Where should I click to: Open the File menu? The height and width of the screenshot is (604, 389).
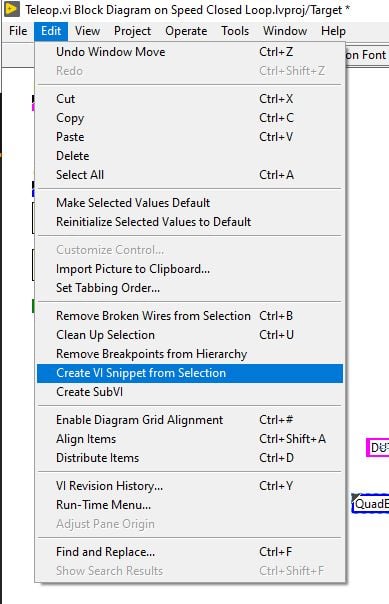click(x=18, y=31)
